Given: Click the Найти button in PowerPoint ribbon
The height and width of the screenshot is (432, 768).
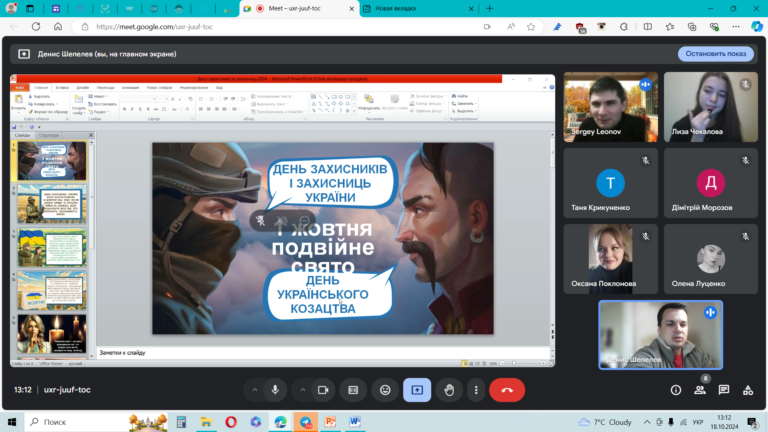Looking at the screenshot, I should pyautogui.click(x=460, y=96).
